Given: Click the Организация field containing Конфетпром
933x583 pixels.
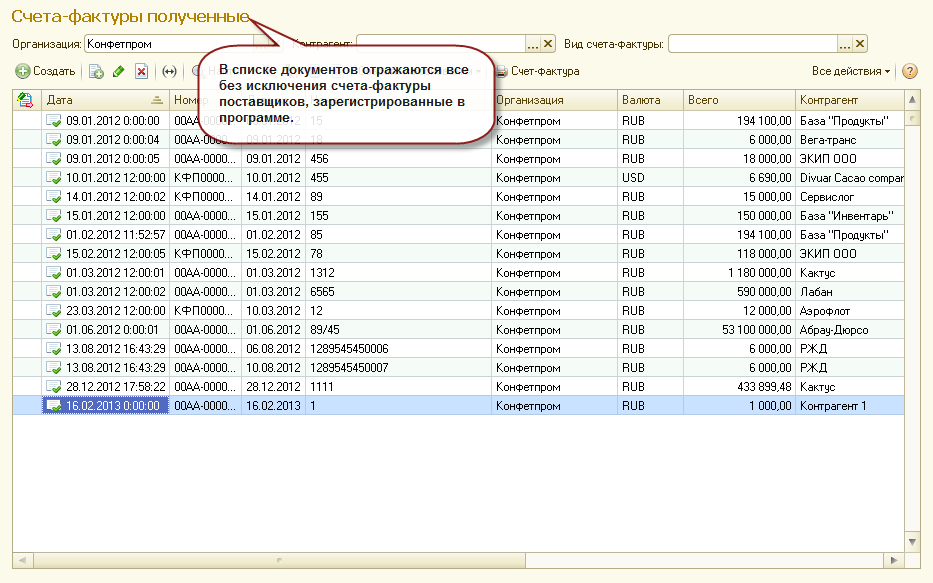Looking at the screenshot, I should [170, 44].
